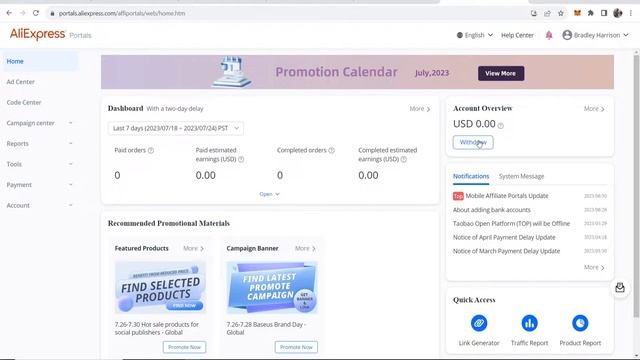This screenshot has width=640, height=360.
Task: Click the AliExpress logo
Action: point(38,34)
